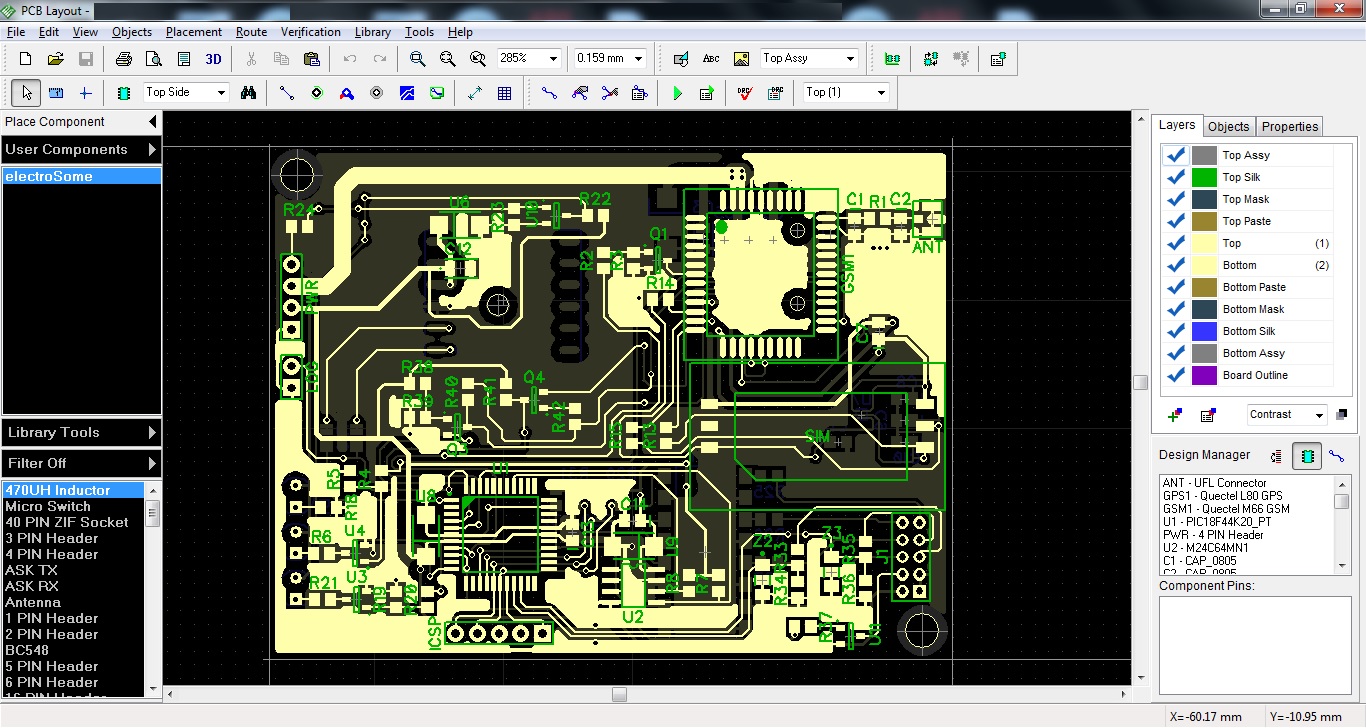Run the DRC verification check
This screenshot has width=1366, height=728.
(743, 92)
